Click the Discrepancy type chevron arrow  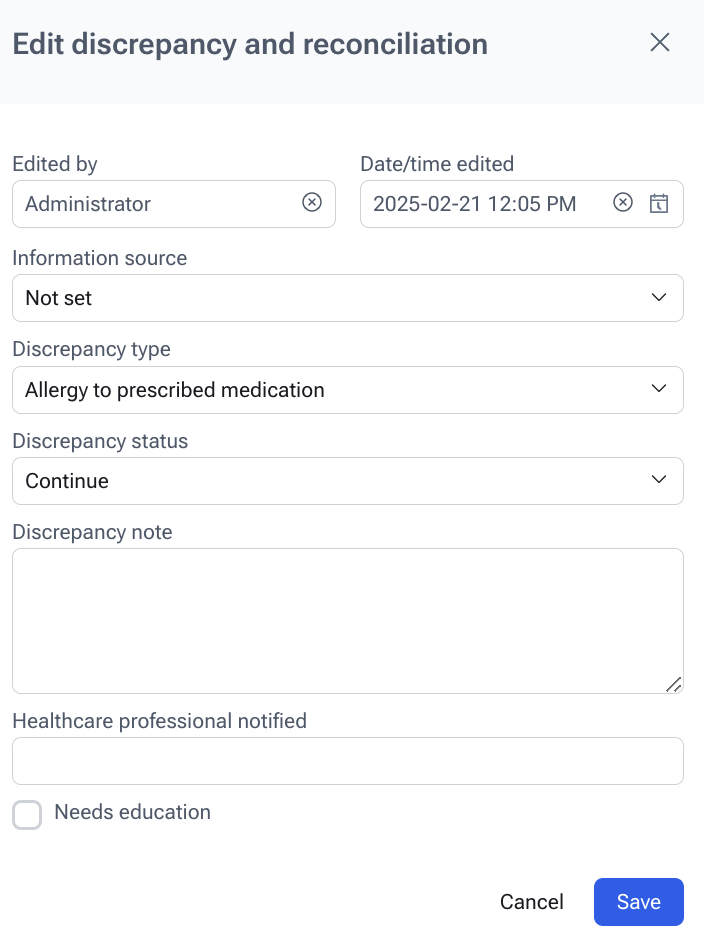(659, 389)
